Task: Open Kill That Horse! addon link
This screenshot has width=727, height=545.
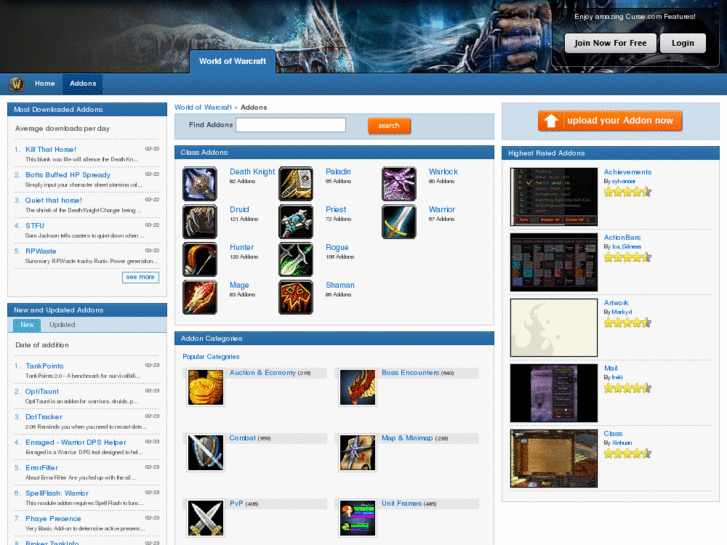Action: 51,149
